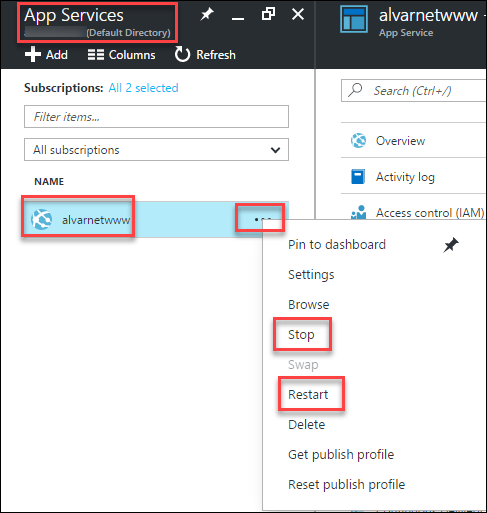The width and height of the screenshot is (487, 513).
Task: Click the alvarnetwww web app icon
Action: click(42, 219)
